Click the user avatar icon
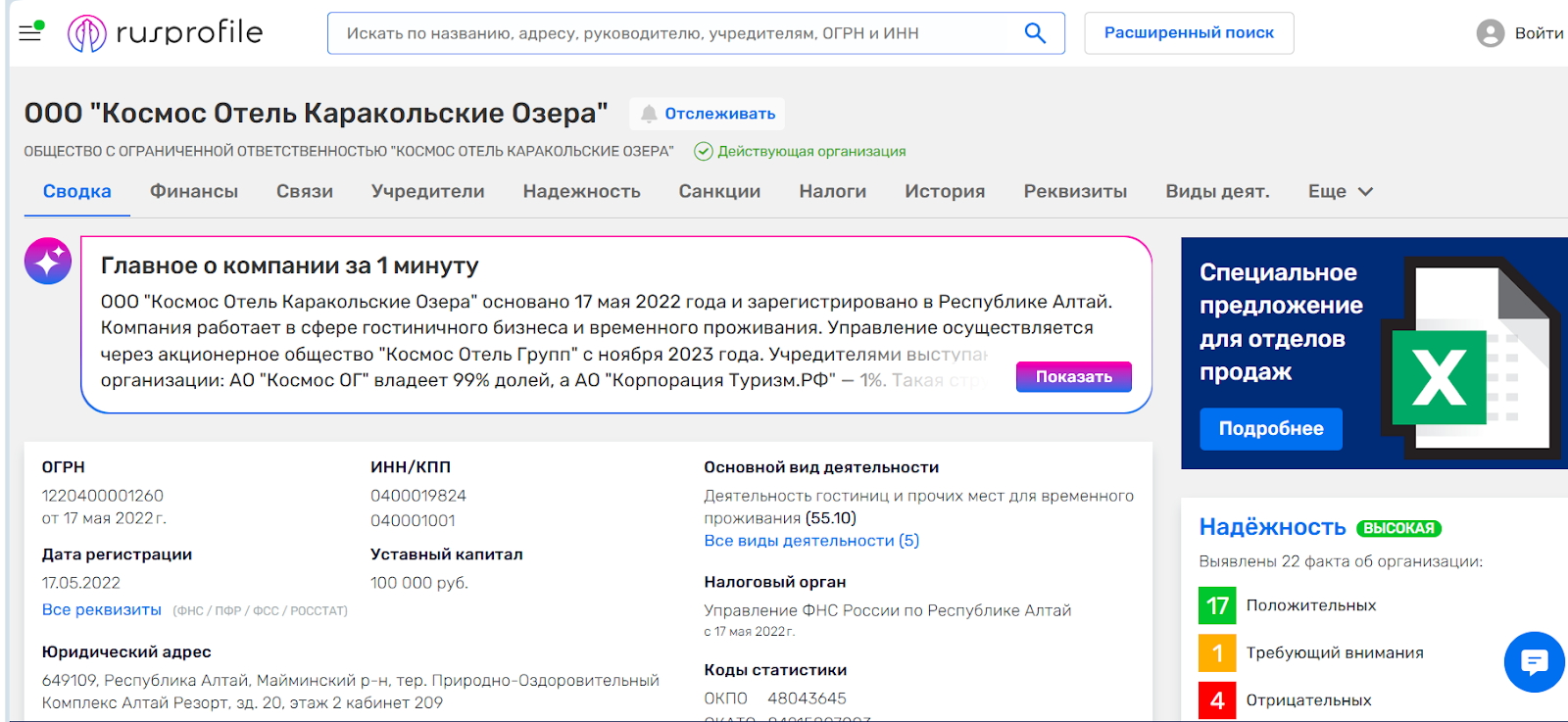This screenshot has height=722, width=1568. point(1490,33)
